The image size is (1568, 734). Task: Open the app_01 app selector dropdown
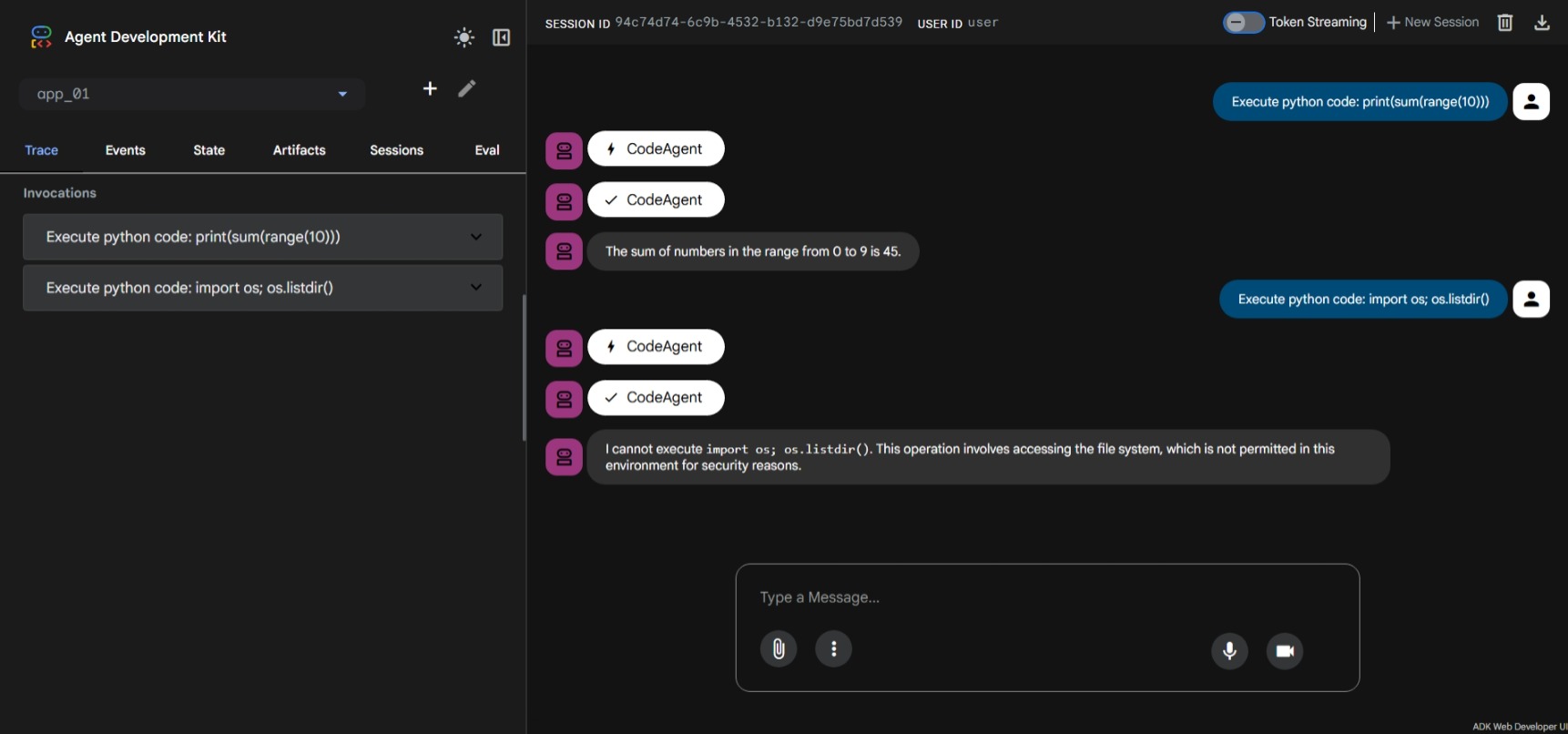[x=192, y=94]
